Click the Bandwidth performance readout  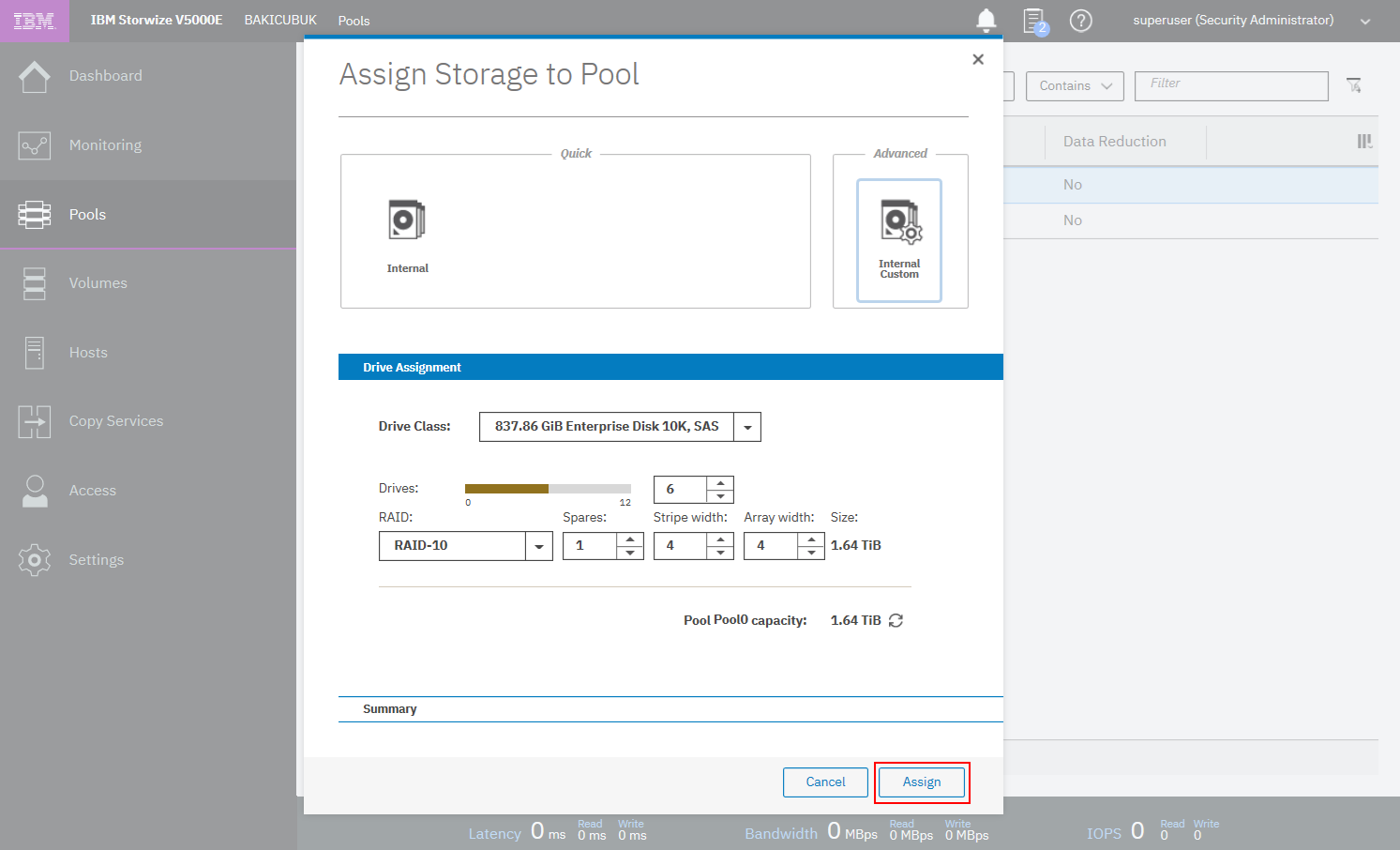[x=867, y=831]
